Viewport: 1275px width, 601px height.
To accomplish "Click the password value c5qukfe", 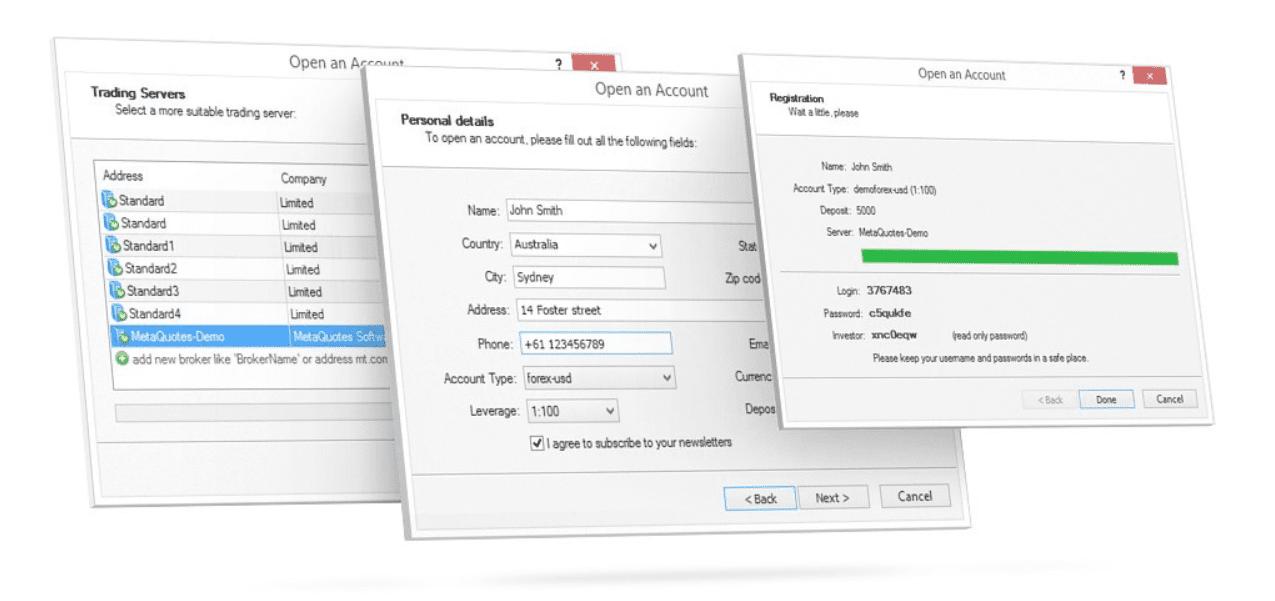I will point(890,313).
